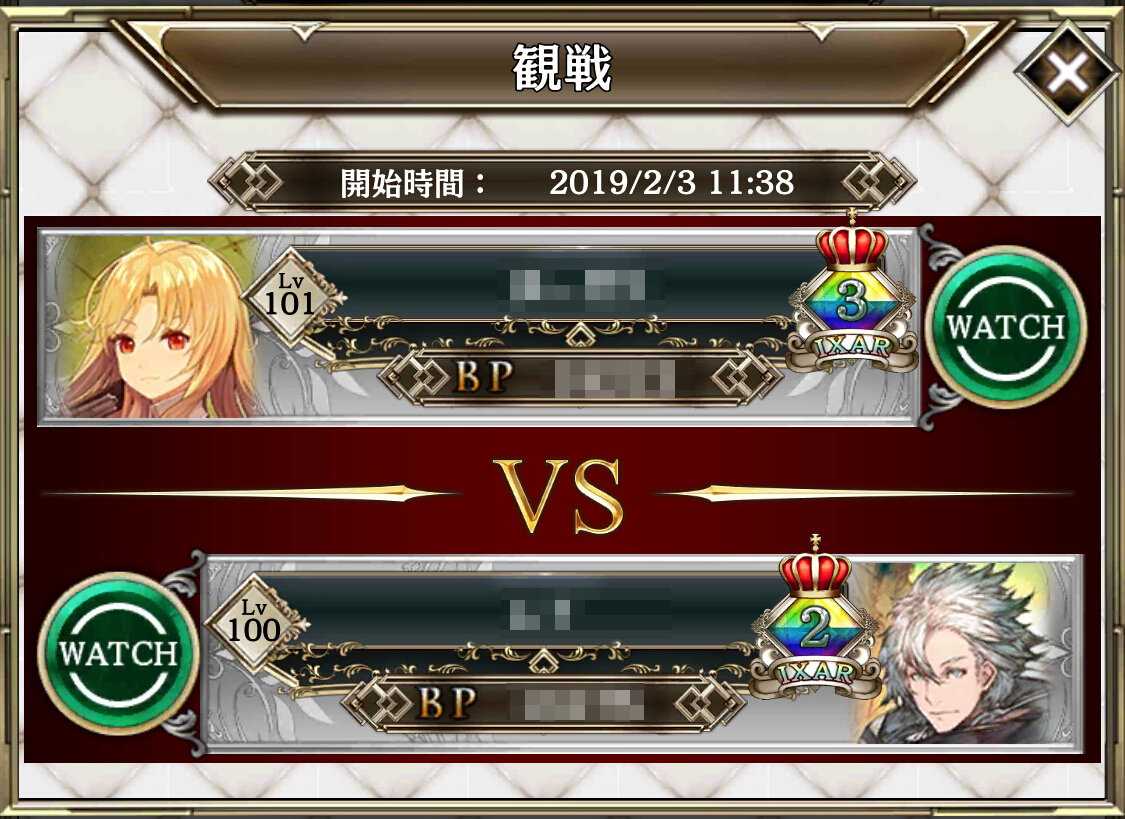
Task: Tap the Lv 101 diamond level badge
Action: tap(289, 297)
